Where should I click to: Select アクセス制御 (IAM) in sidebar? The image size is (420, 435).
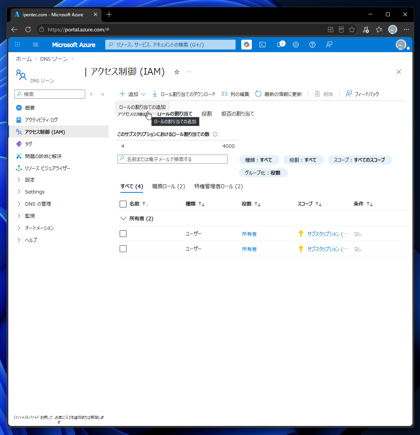59,132
